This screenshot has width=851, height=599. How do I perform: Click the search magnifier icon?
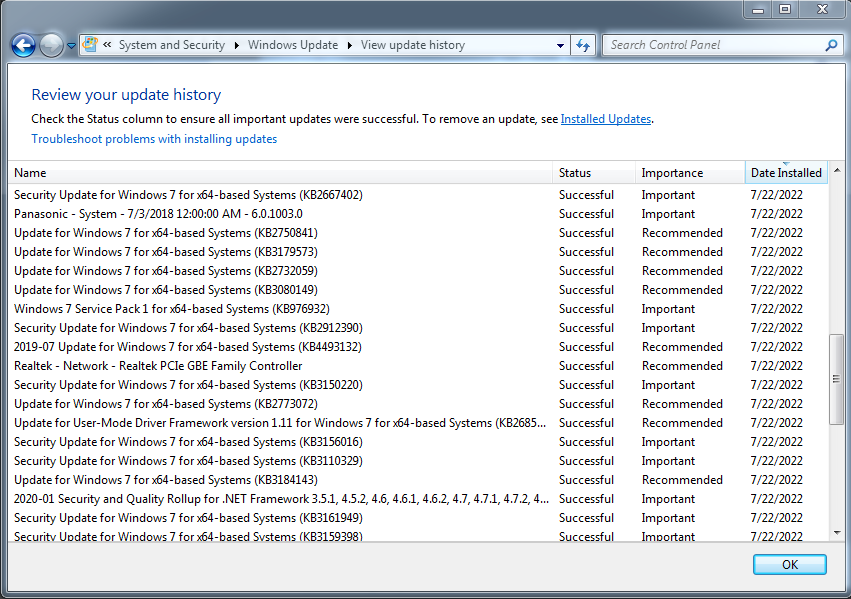point(831,46)
